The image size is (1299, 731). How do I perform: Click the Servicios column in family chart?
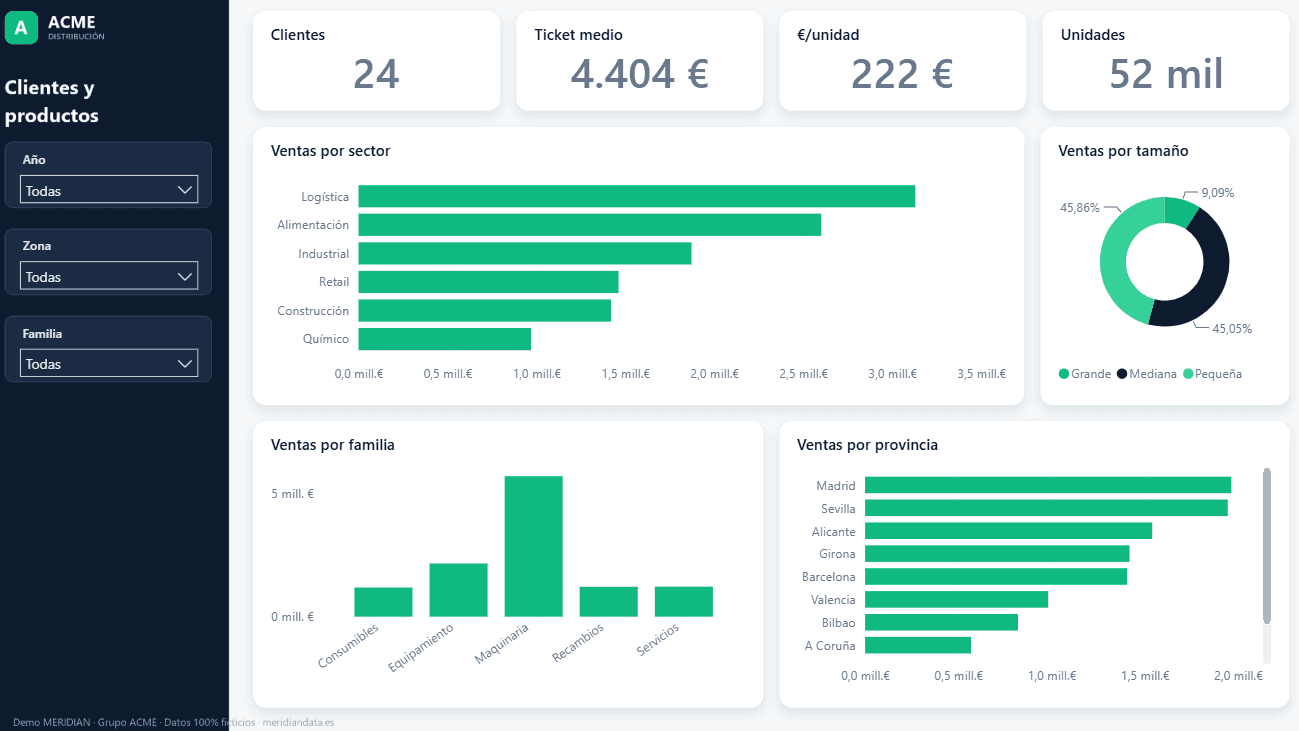click(684, 601)
